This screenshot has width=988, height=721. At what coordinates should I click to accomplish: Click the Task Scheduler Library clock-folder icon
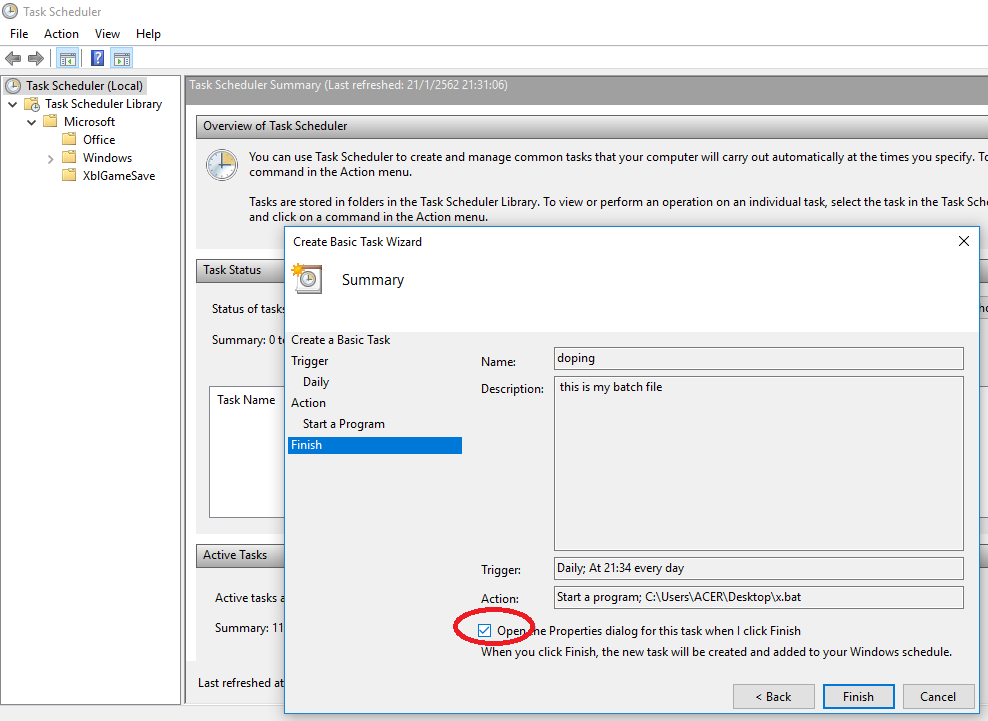point(32,104)
